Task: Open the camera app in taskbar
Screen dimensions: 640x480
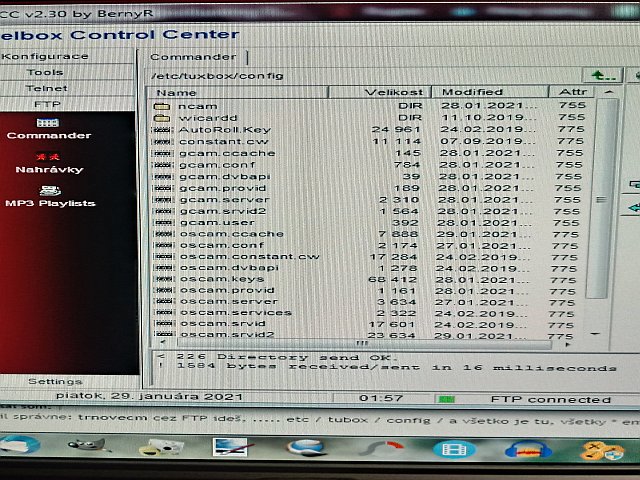Action: (162, 447)
